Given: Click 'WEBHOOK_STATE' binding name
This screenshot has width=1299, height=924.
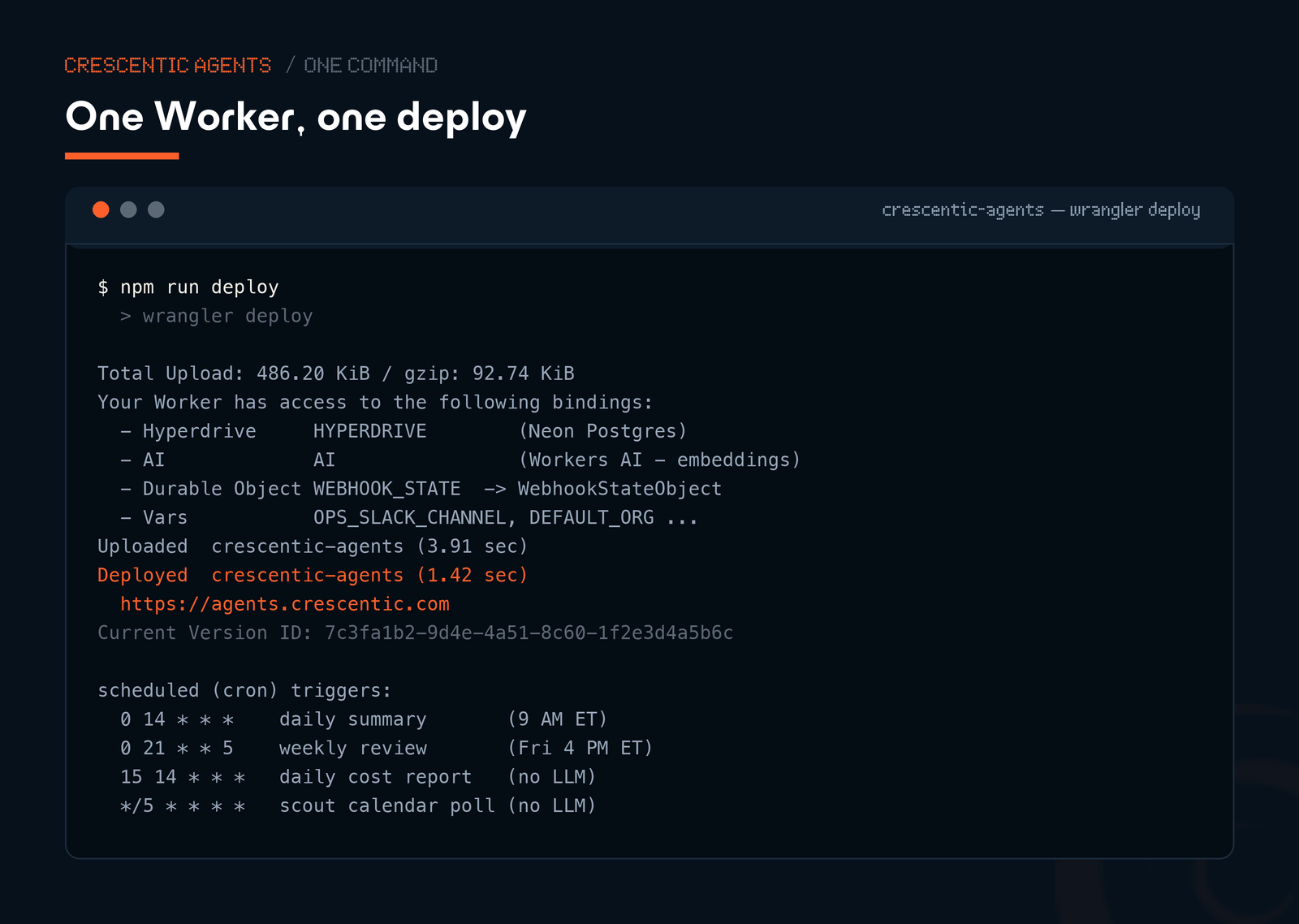Looking at the screenshot, I should (x=387, y=489).
